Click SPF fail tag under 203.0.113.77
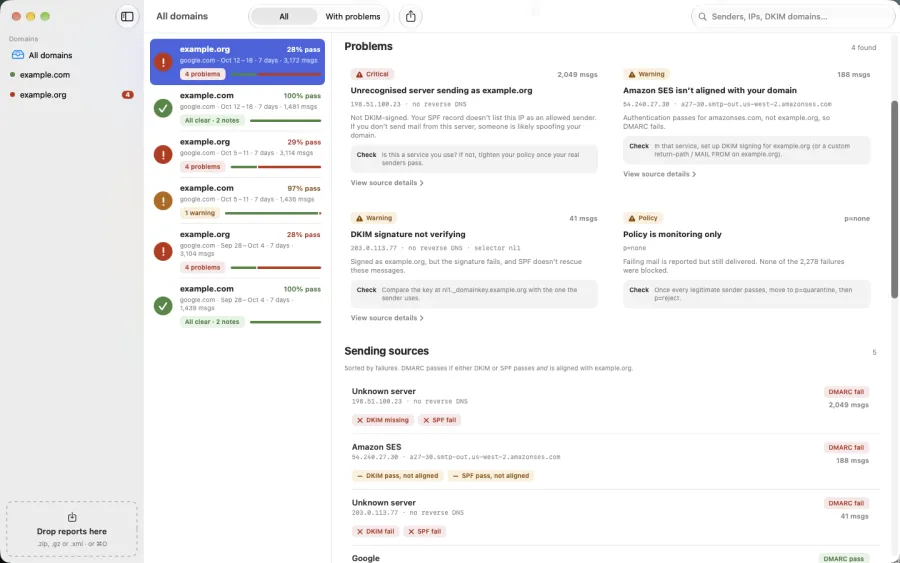This screenshot has width=900, height=563. point(425,531)
